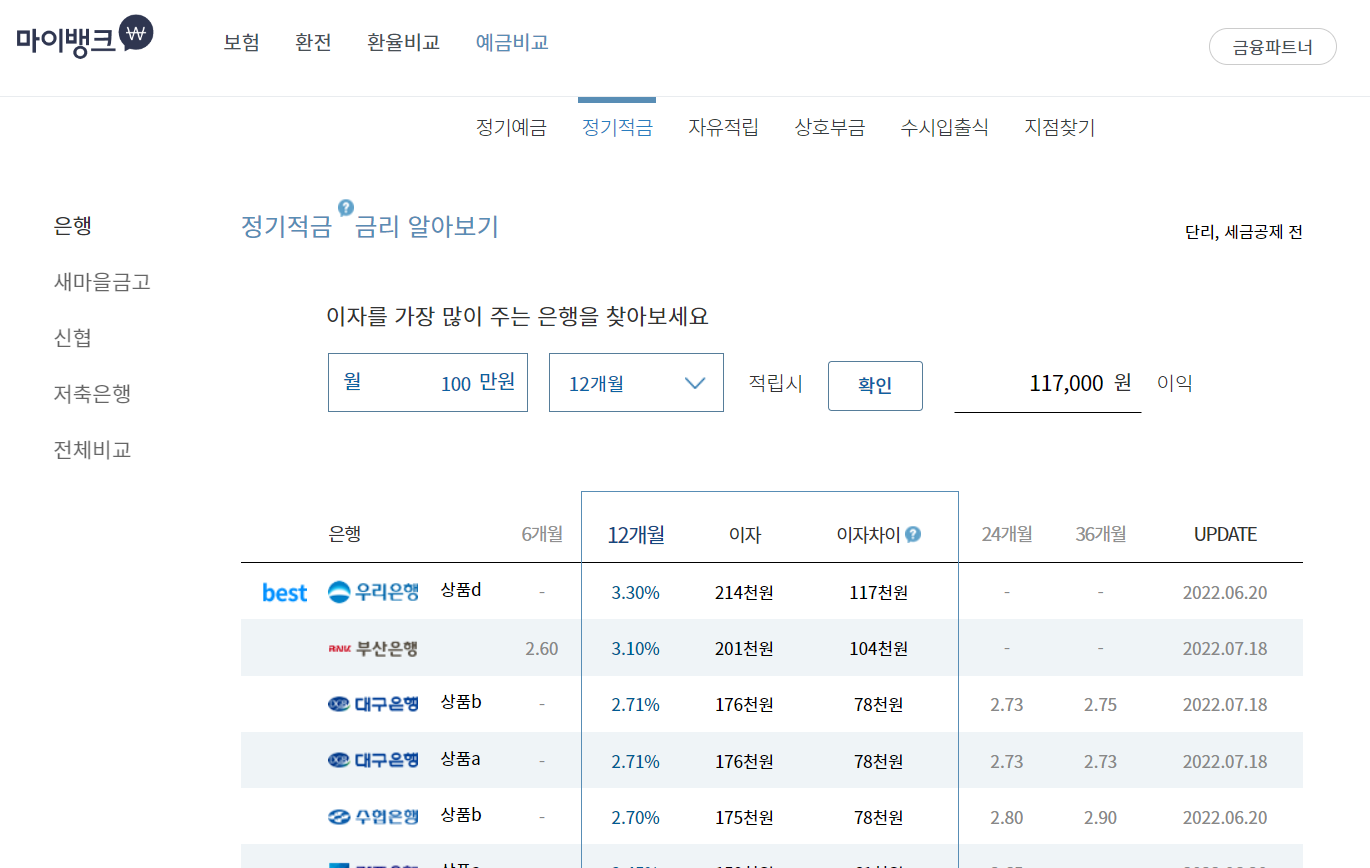The height and width of the screenshot is (868, 1370).
Task: Click 상품d label in 우리은행 row
Action: [x=461, y=589]
